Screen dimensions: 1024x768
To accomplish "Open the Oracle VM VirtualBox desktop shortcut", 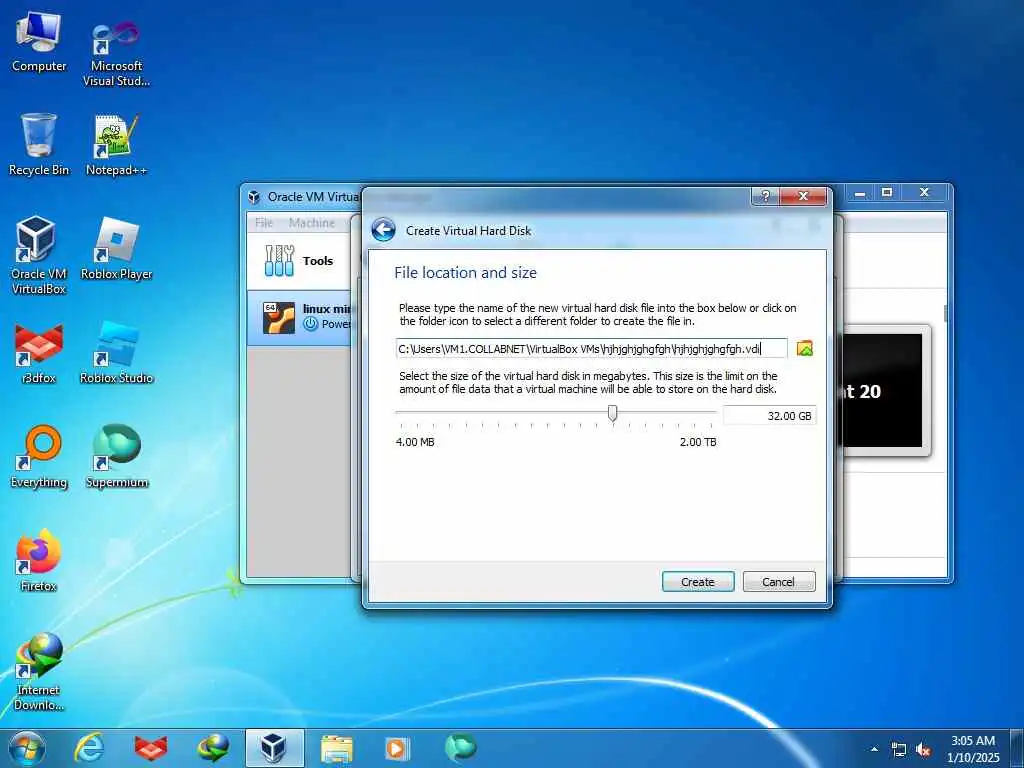I will 39,255.
